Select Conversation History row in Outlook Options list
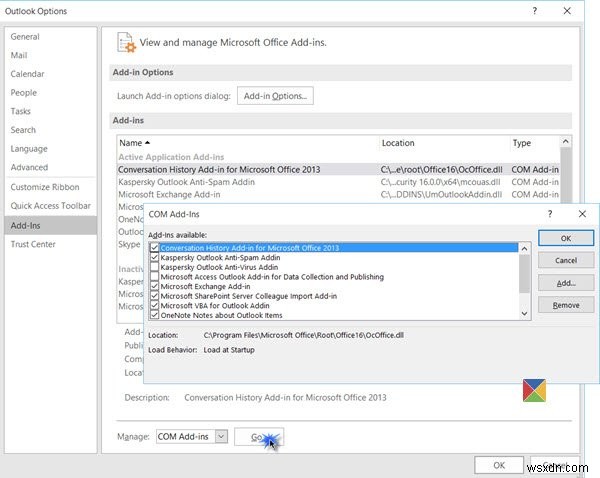The height and width of the screenshot is (478, 600). point(338,170)
